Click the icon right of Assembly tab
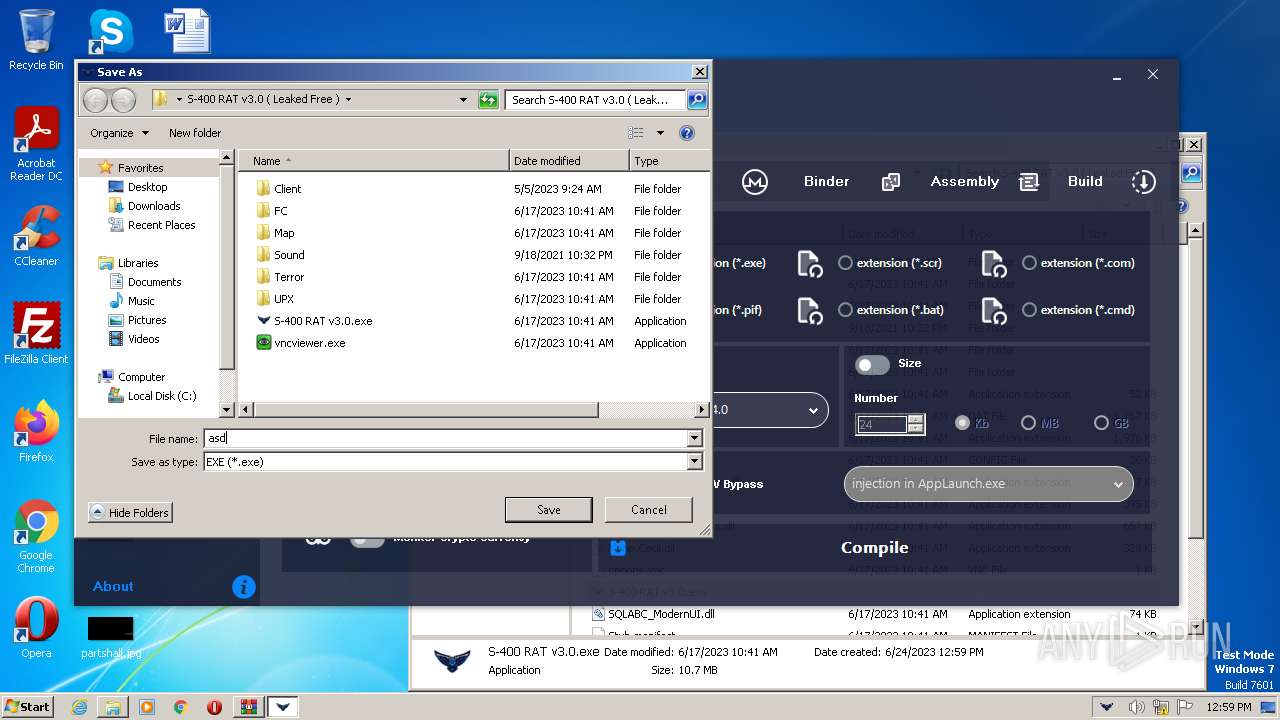The width and height of the screenshot is (1280, 720). [1029, 182]
